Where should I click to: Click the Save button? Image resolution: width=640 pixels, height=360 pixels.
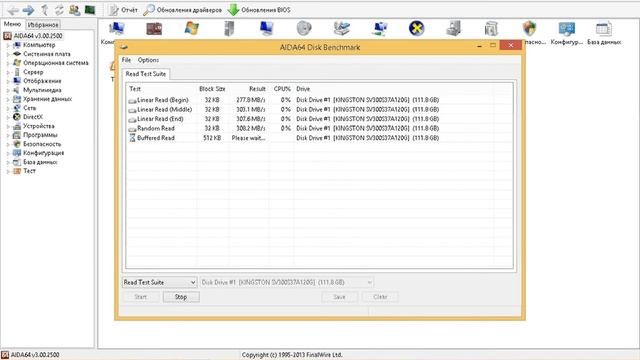click(339, 297)
